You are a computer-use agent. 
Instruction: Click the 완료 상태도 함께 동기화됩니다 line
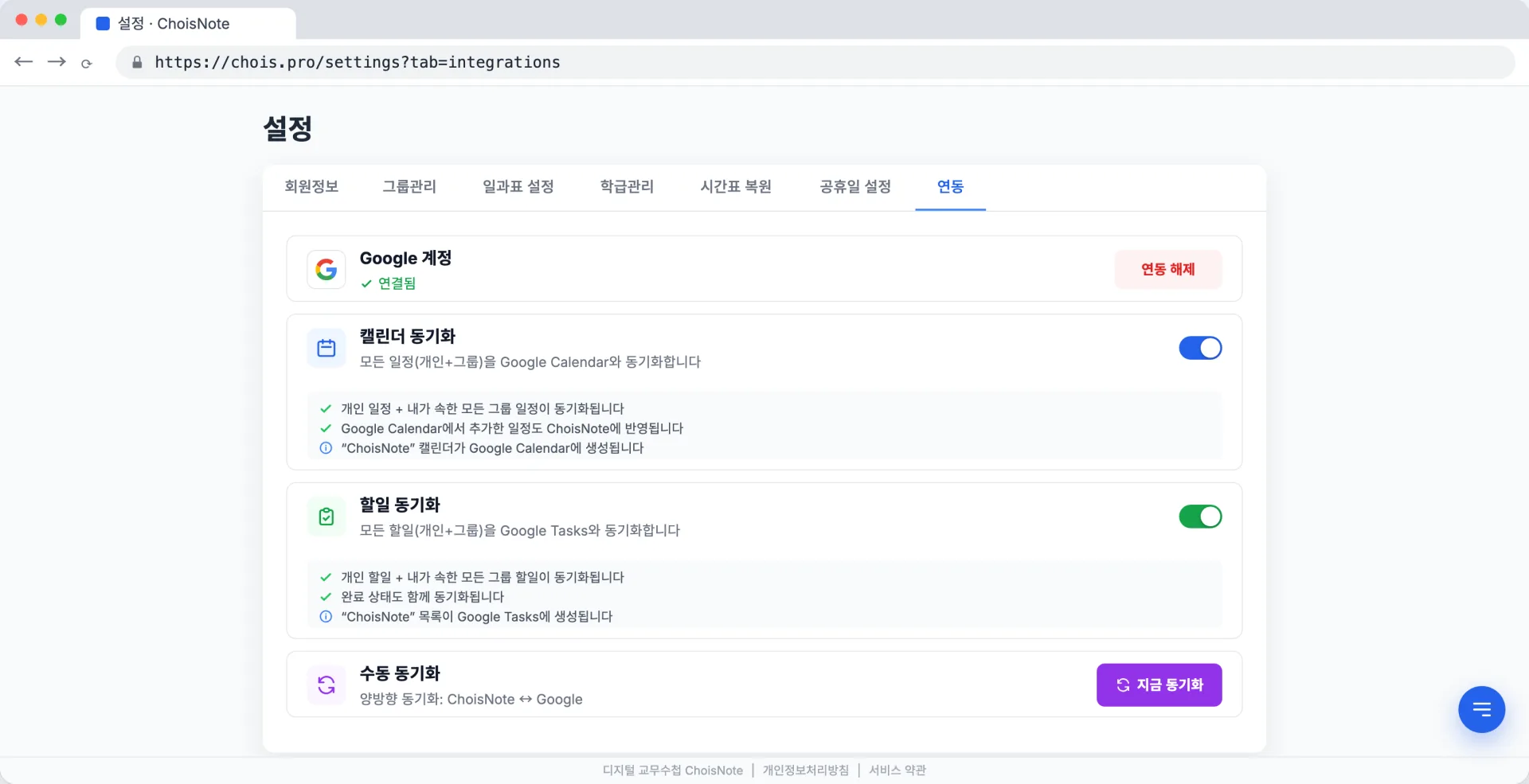pyautogui.click(x=422, y=597)
